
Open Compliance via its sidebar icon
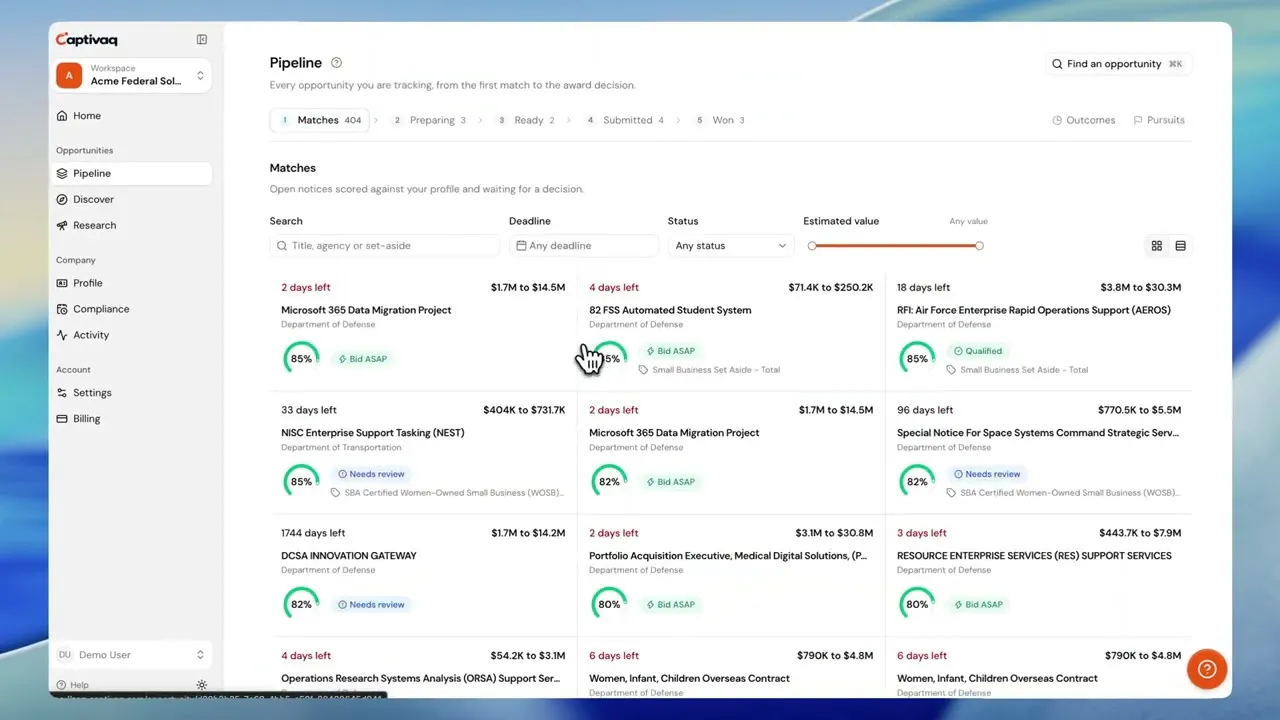pyautogui.click(x=63, y=310)
